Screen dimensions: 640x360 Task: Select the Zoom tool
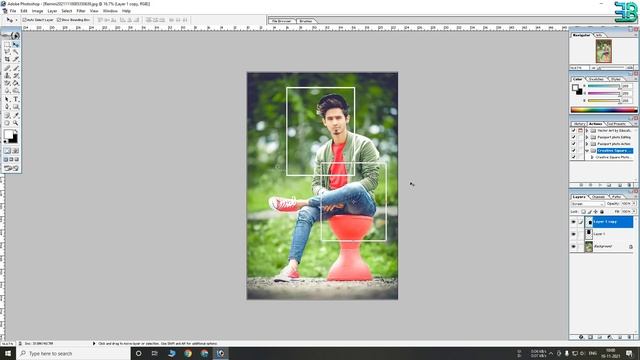(x=16, y=123)
